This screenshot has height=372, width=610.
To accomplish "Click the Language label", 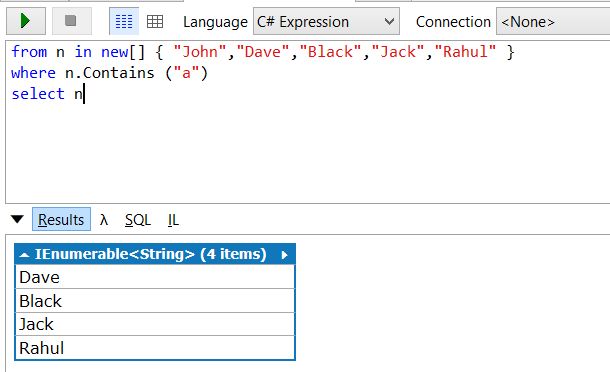I will [215, 22].
